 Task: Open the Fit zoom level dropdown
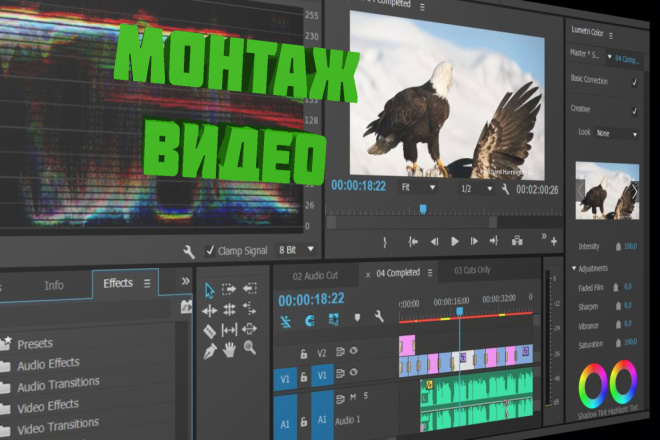418,187
